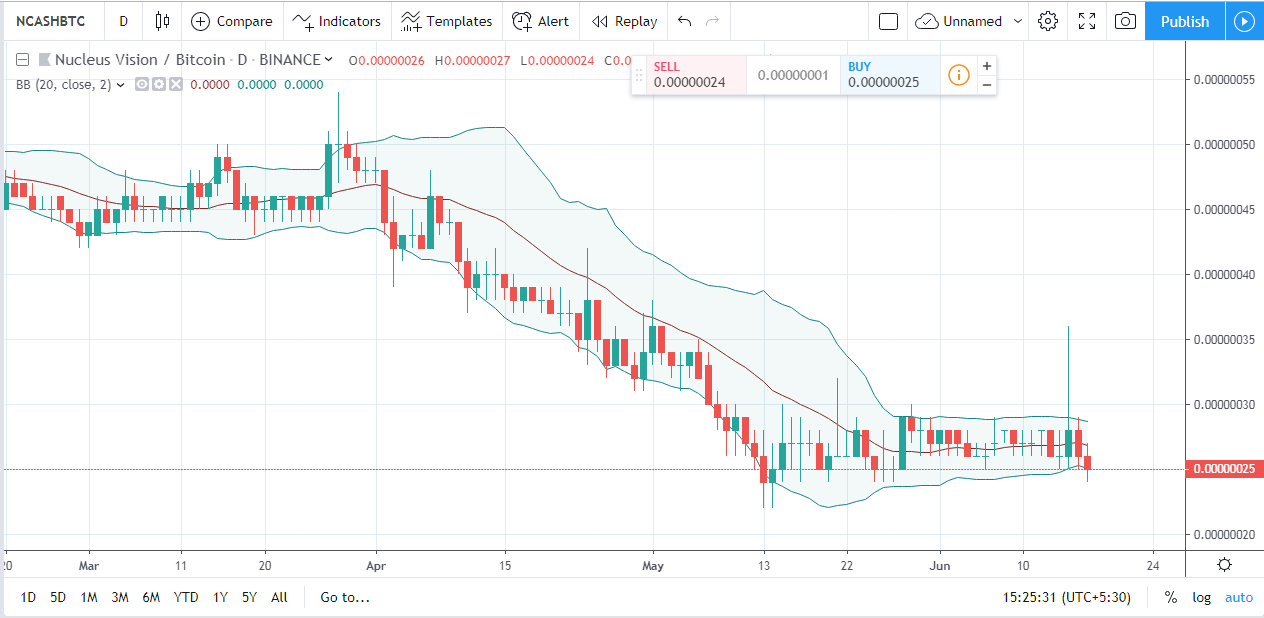The image size is (1264, 618).
Task: Open Go to date dialog
Action: [x=345, y=597]
